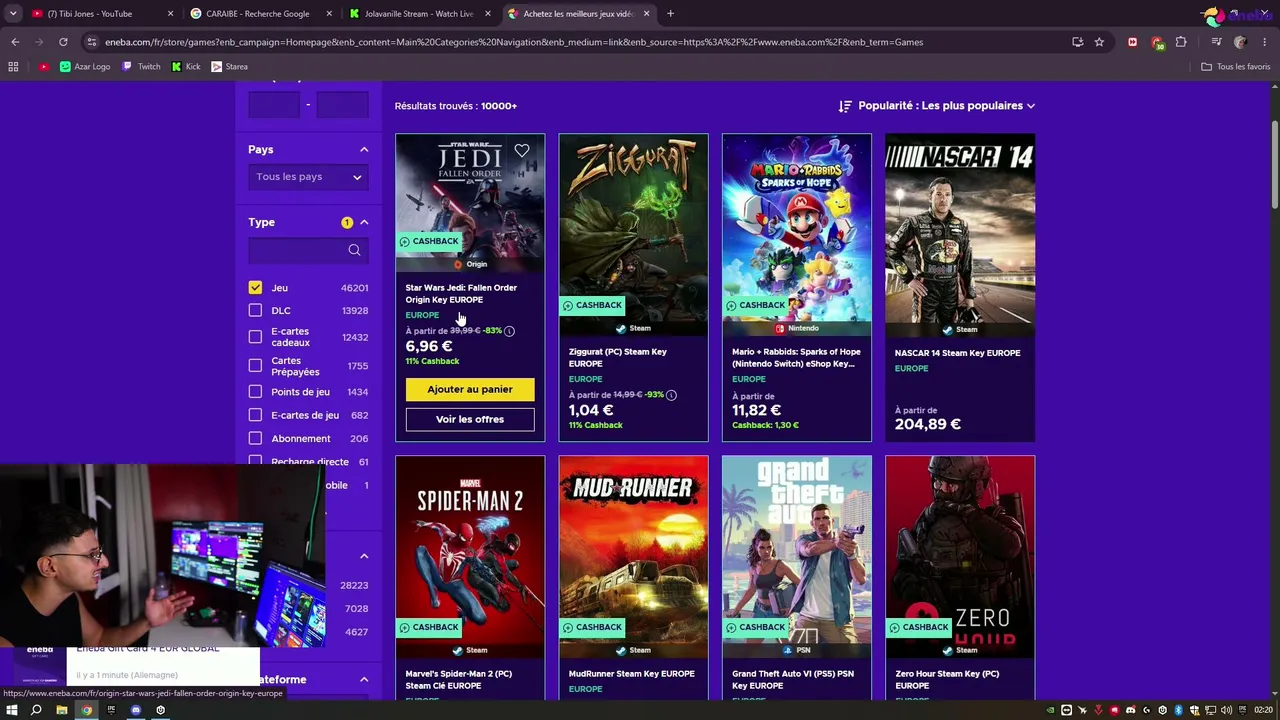Collapse the filter section above Plateforme

click(x=364, y=556)
